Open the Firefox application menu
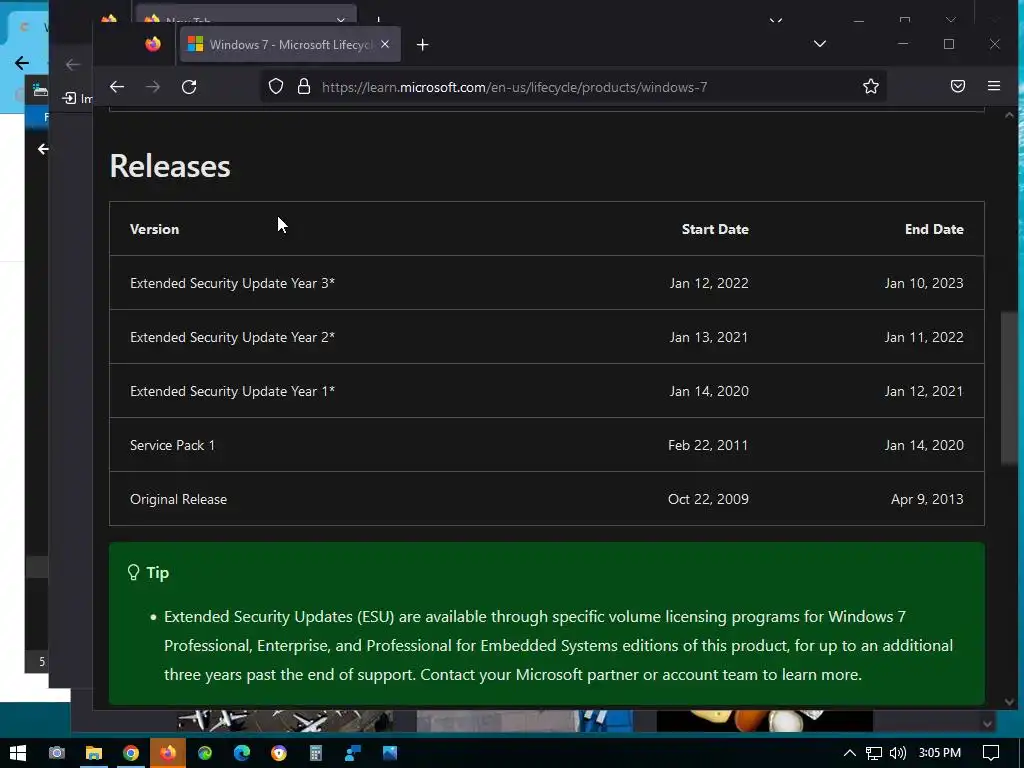1024x768 pixels. pyautogui.click(x=994, y=86)
